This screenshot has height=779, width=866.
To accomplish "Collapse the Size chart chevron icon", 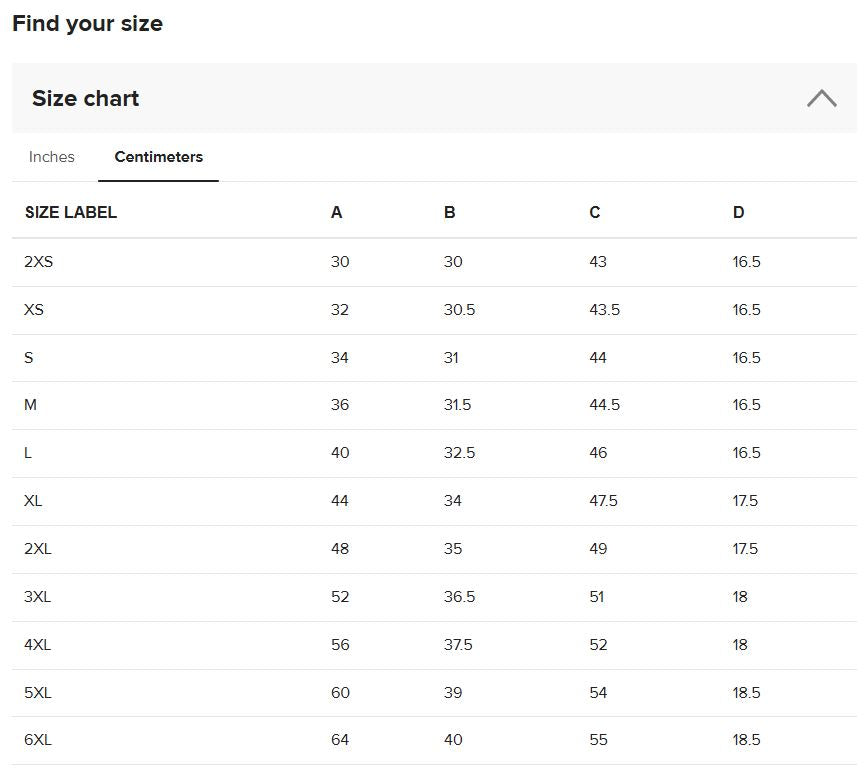I will tap(821, 98).
